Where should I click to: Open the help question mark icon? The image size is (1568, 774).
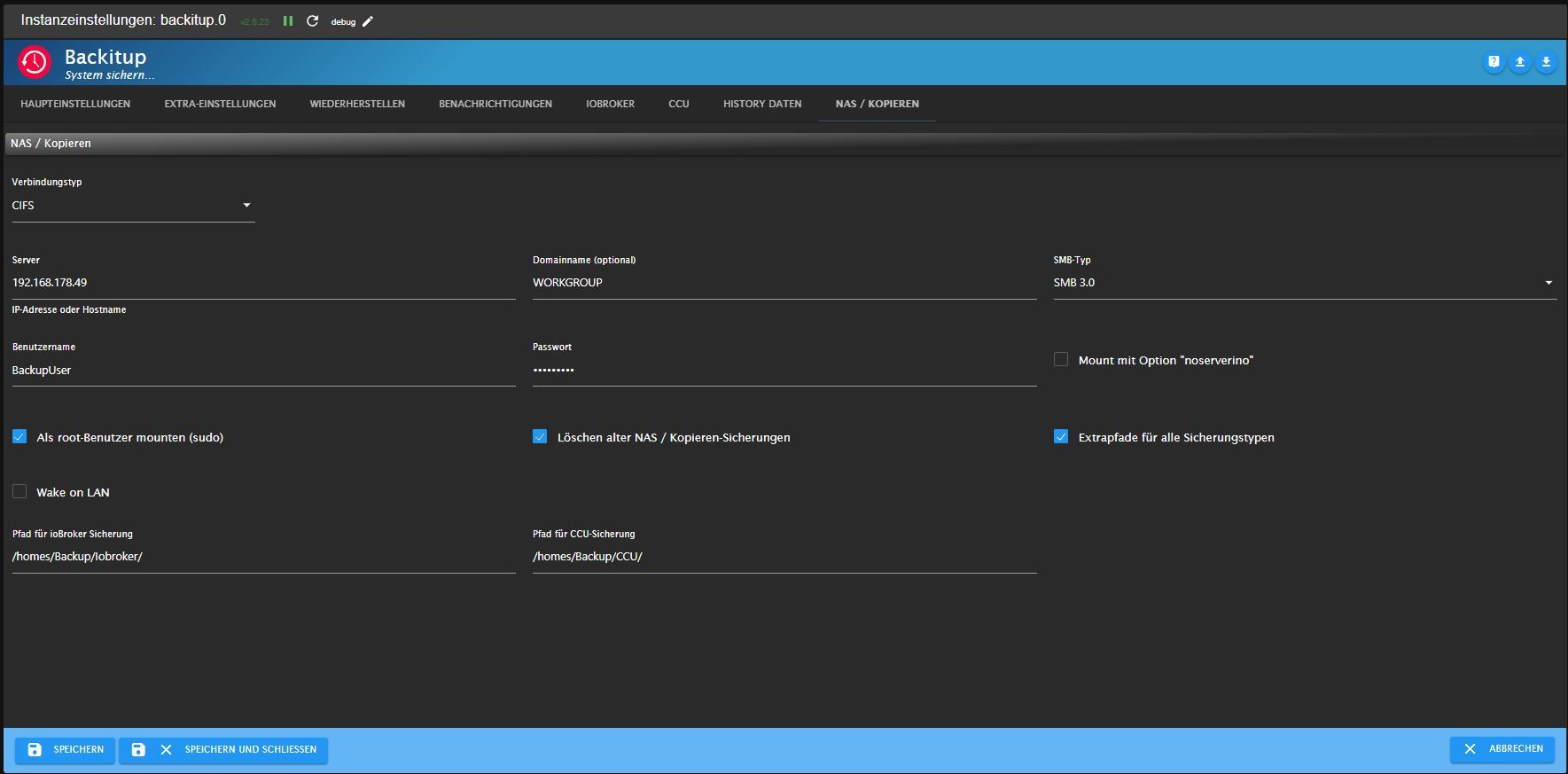1494,62
